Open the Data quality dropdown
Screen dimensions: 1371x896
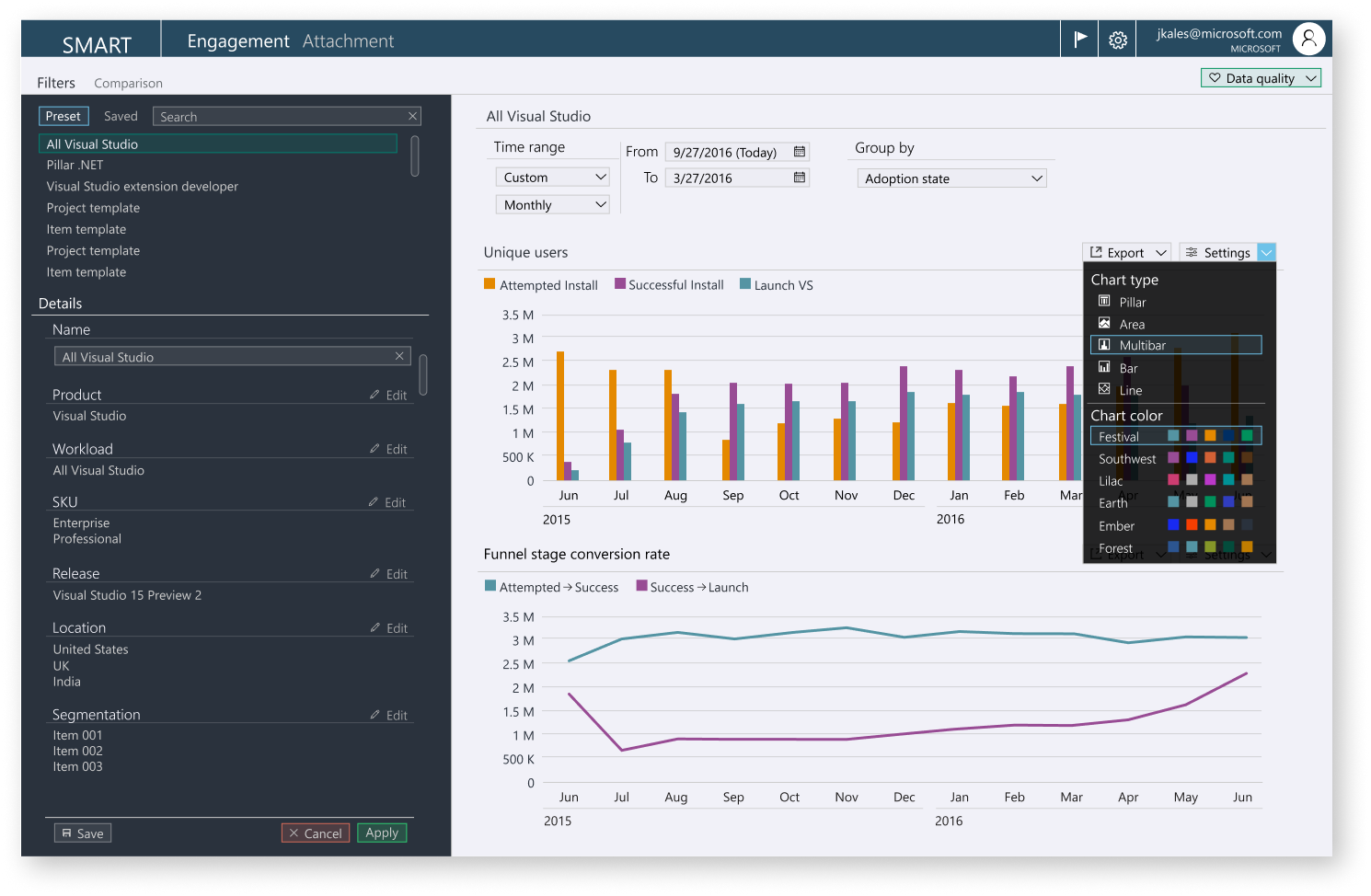click(x=1261, y=78)
